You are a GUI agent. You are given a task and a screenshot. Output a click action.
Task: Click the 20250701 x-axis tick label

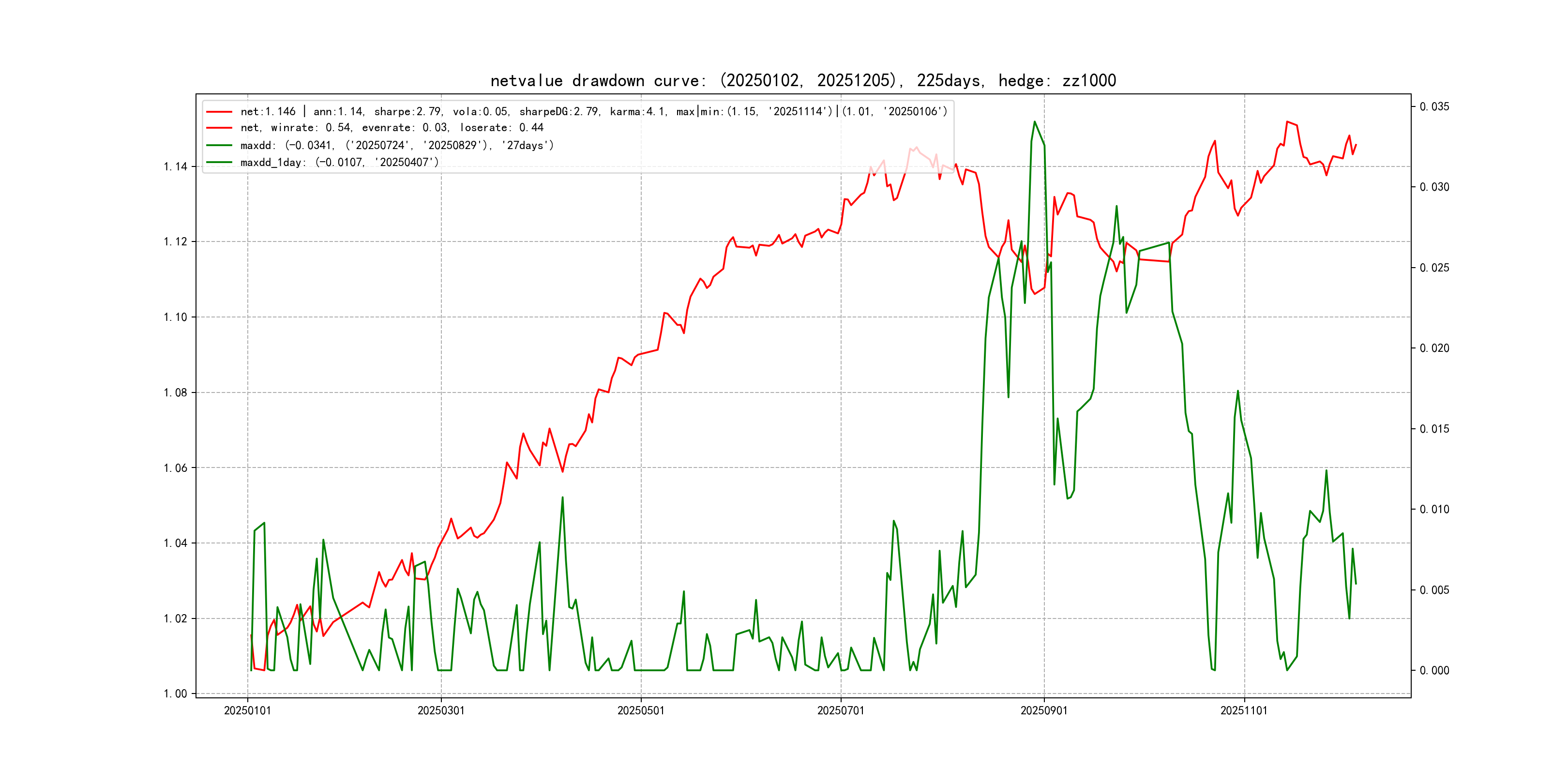[840, 711]
